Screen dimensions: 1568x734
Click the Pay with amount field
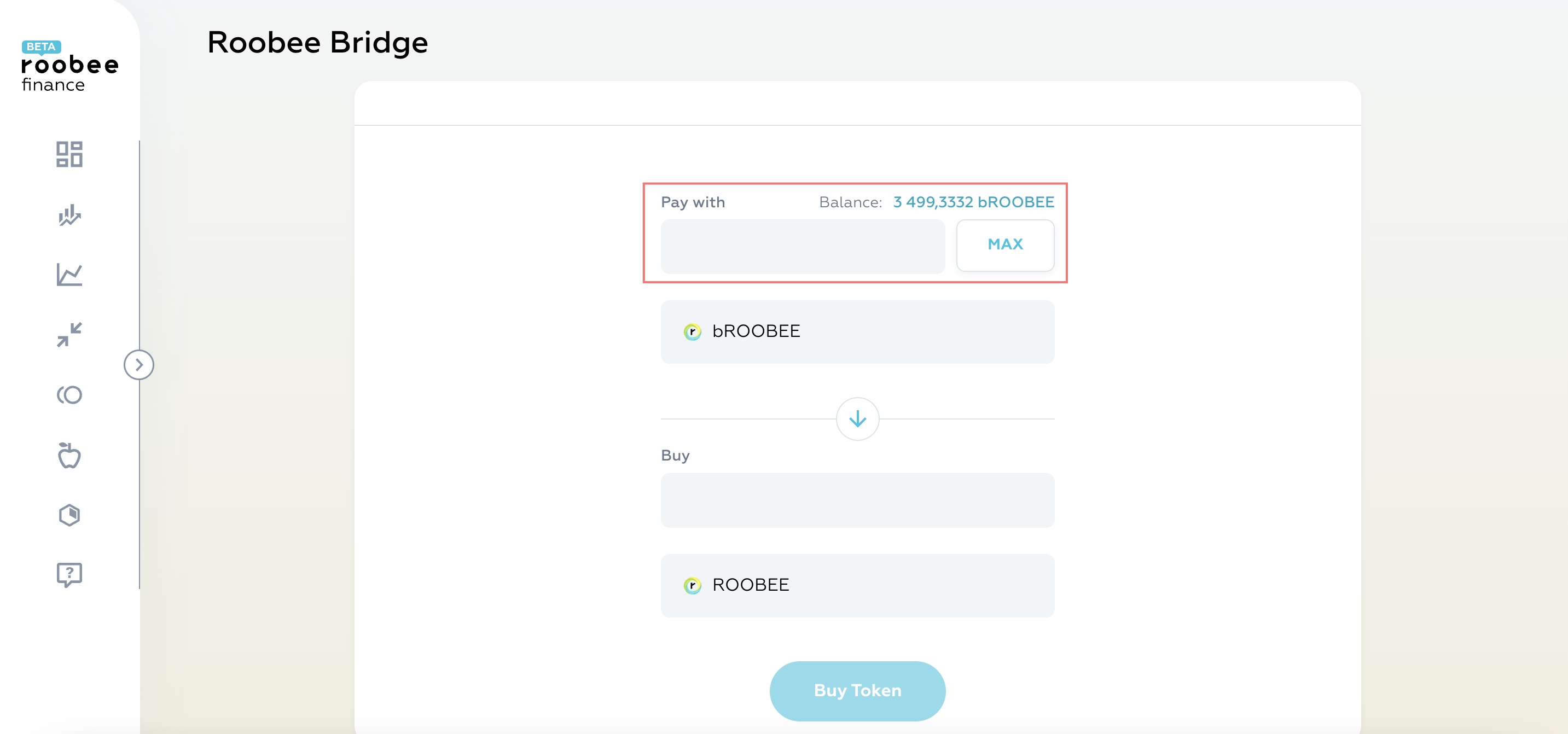coord(803,247)
